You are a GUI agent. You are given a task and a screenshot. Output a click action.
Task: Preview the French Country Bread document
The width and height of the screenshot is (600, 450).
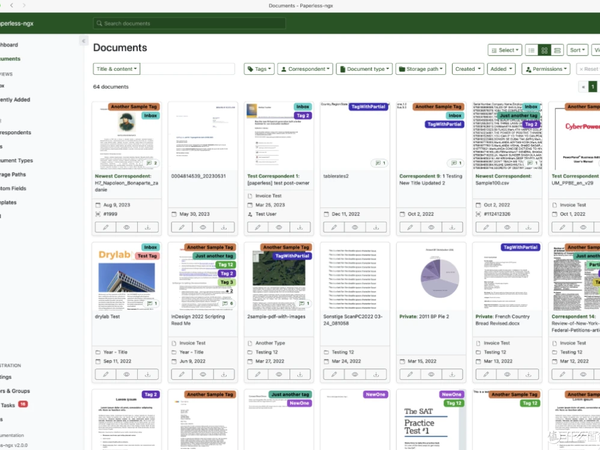(x=507, y=374)
